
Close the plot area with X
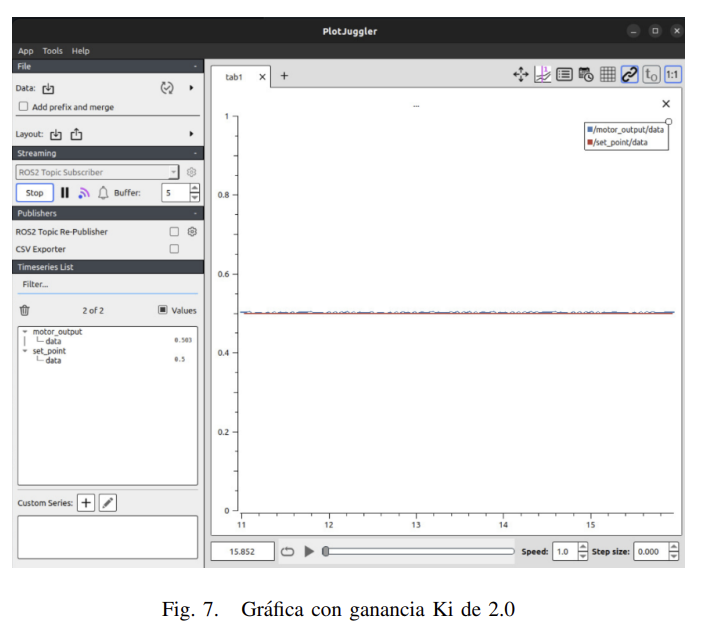point(666,104)
